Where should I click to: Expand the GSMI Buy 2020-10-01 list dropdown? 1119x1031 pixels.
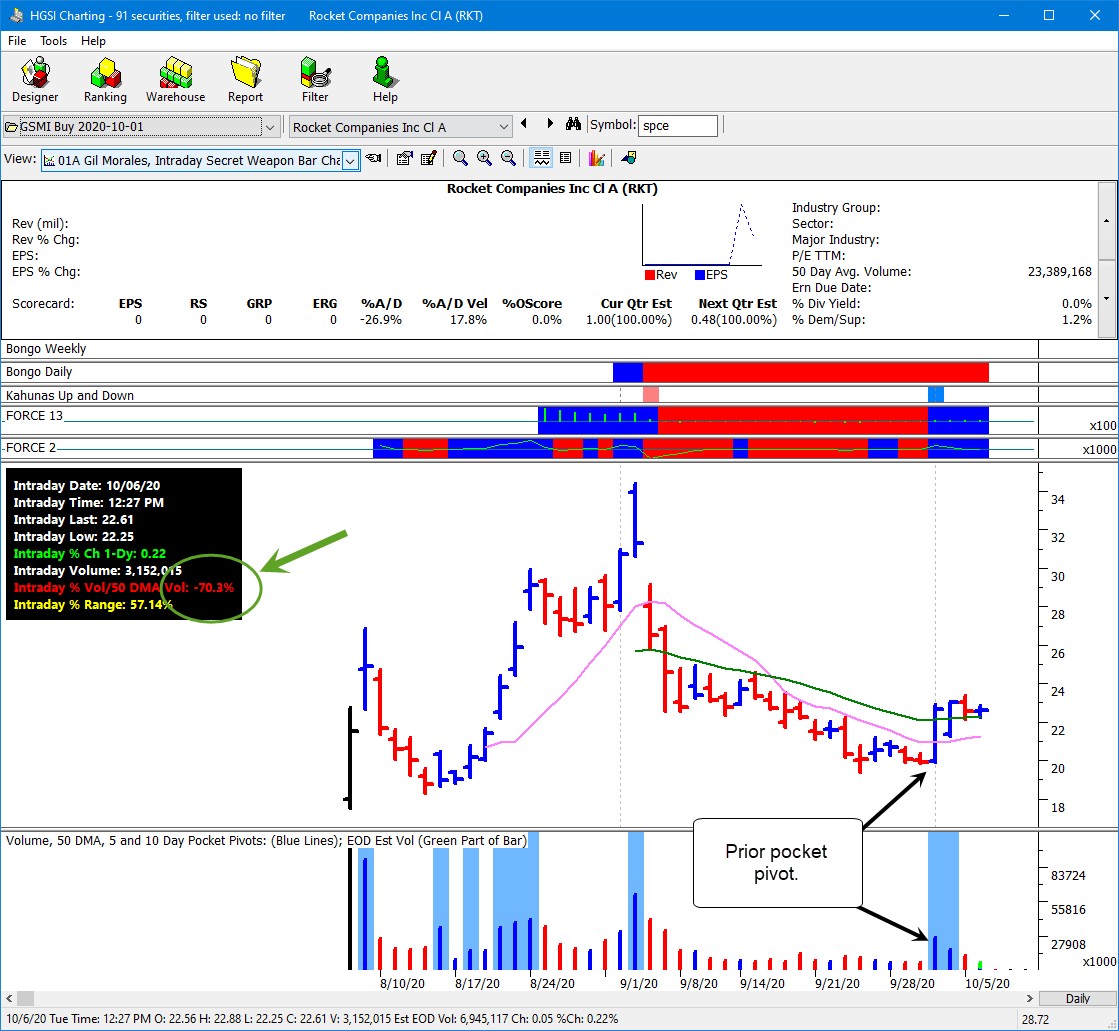[x=270, y=127]
